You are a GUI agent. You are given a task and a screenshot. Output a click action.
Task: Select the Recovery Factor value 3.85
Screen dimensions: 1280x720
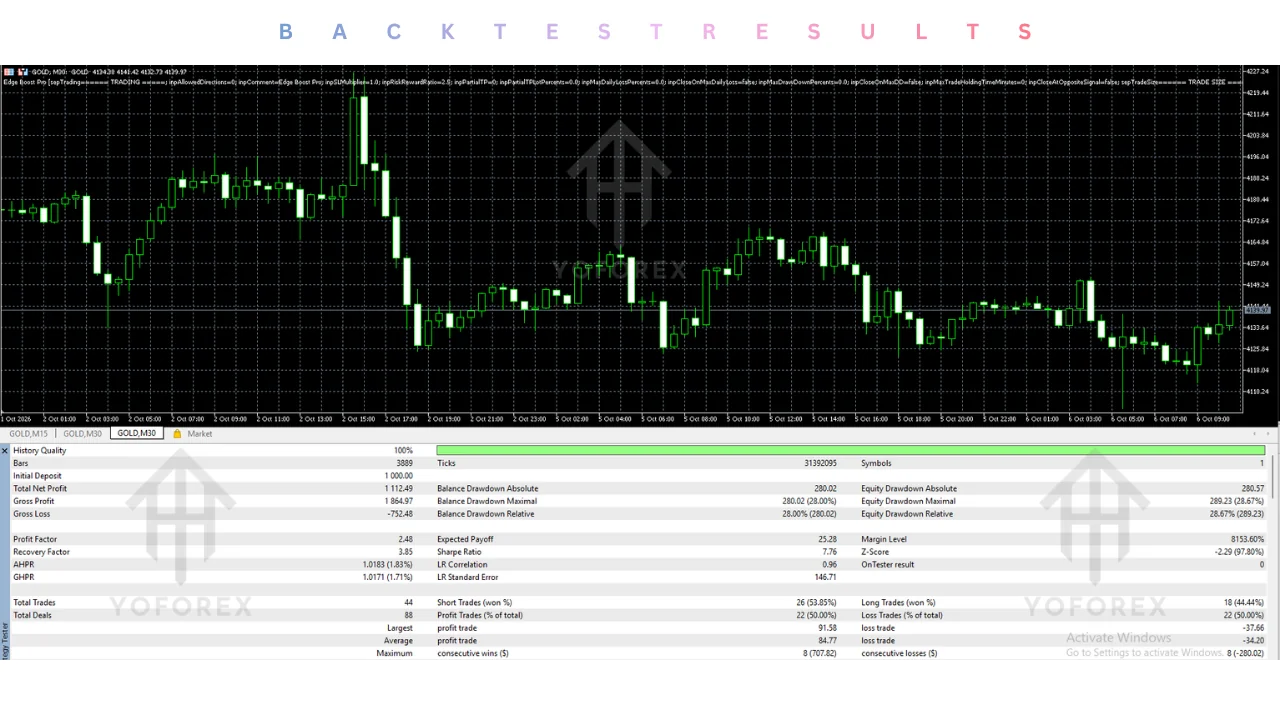tap(406, 552)
